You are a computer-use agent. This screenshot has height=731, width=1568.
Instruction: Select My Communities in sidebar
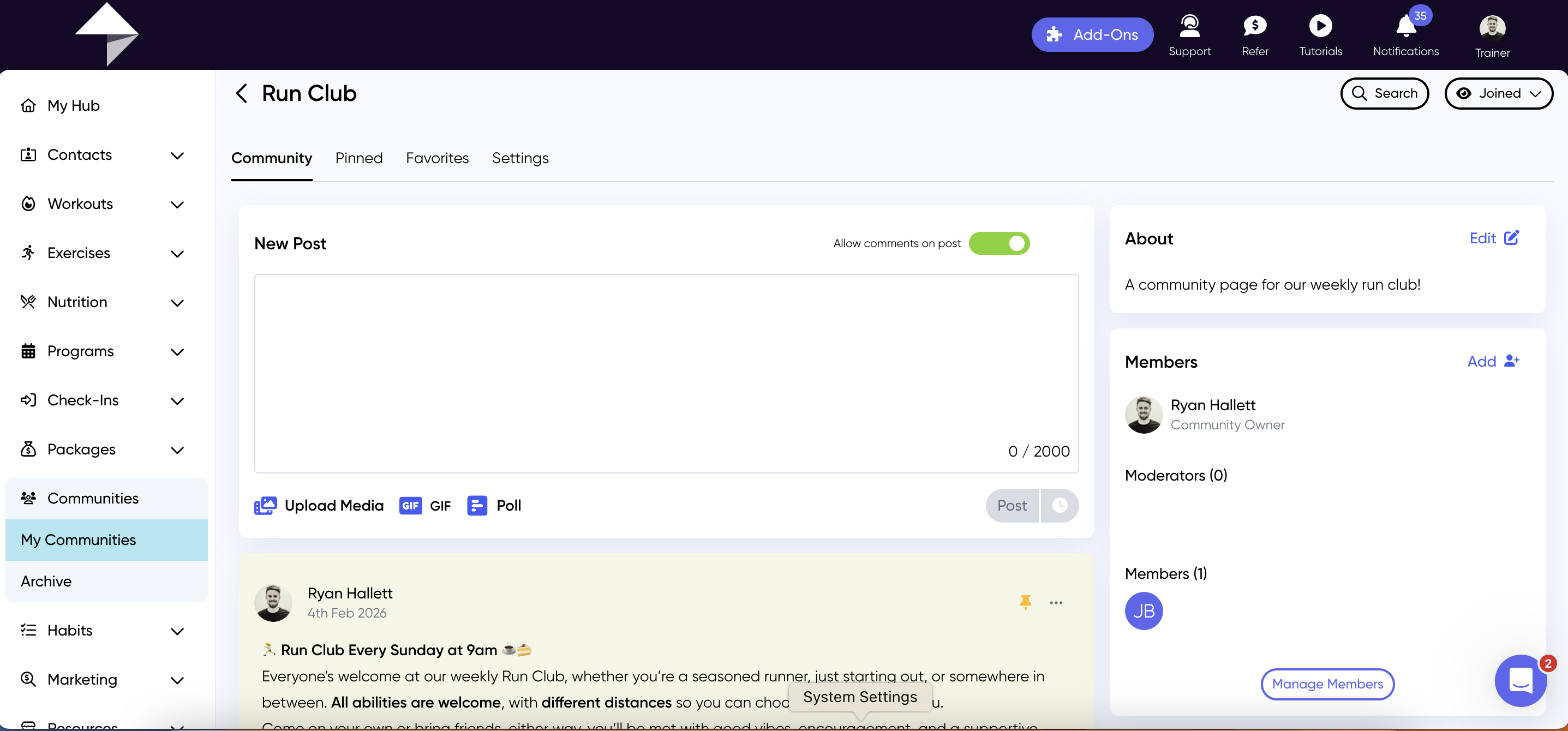[106, 540]
